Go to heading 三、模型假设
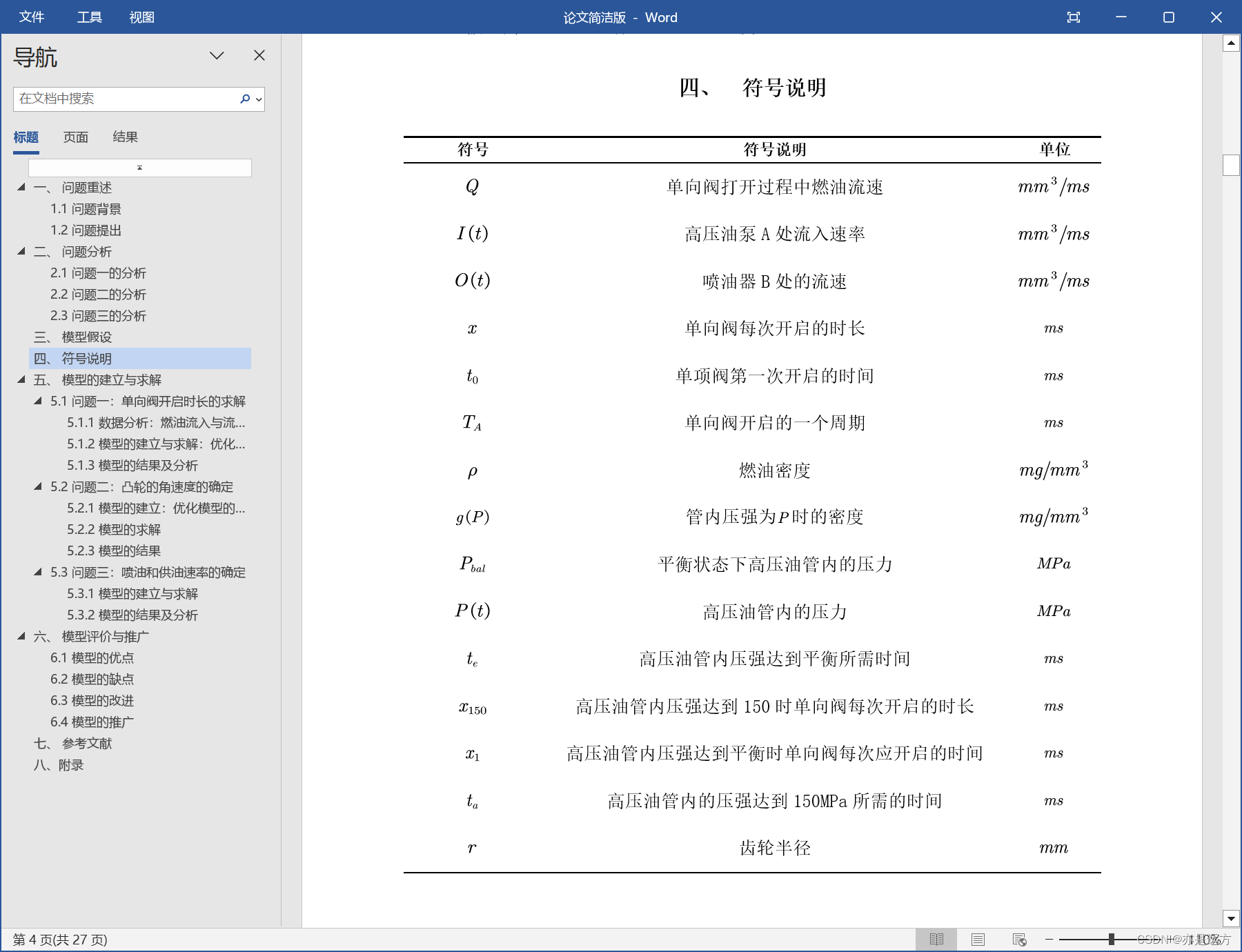1242x952 pixels. pyautogui.click(x=72, y=337)
